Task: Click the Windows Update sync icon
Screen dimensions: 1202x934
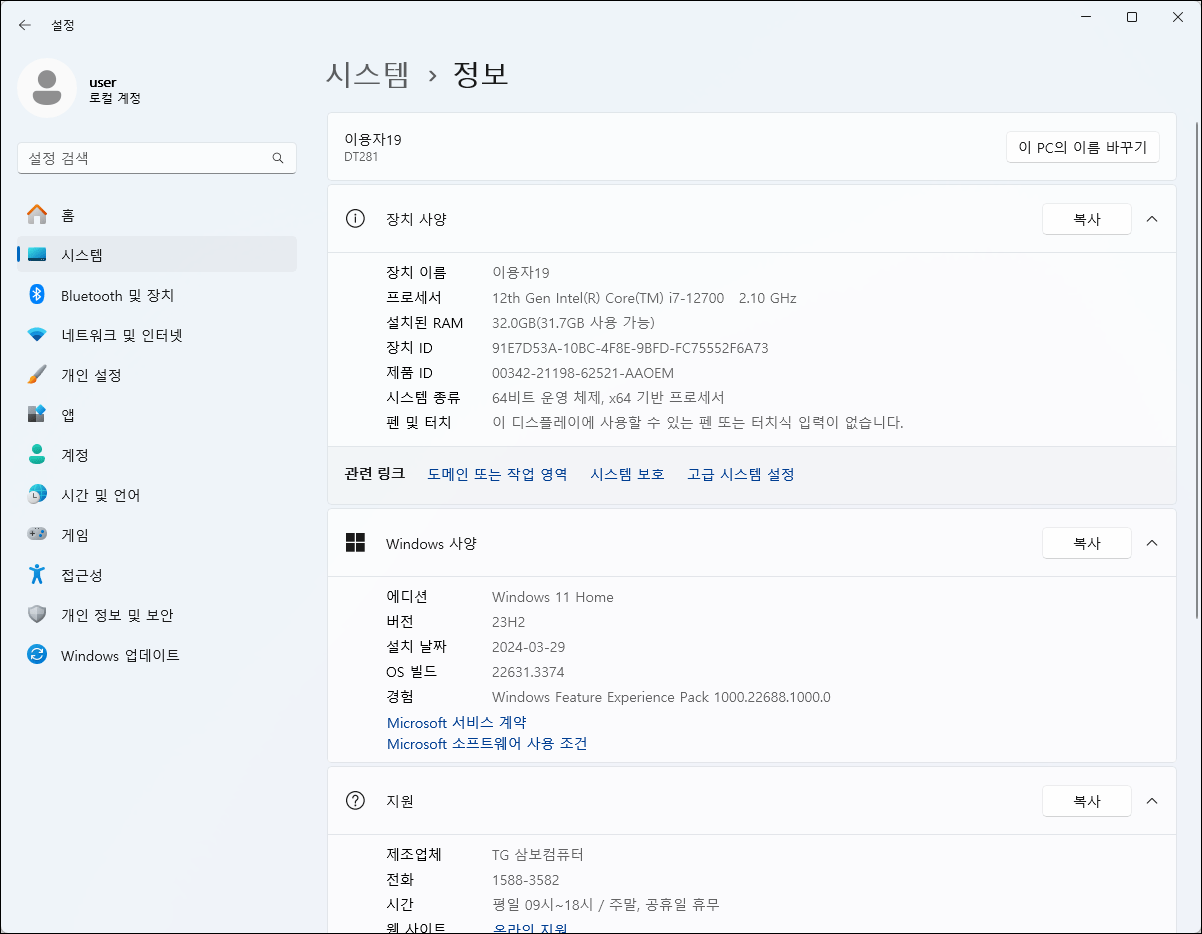Action: [37, 655]
